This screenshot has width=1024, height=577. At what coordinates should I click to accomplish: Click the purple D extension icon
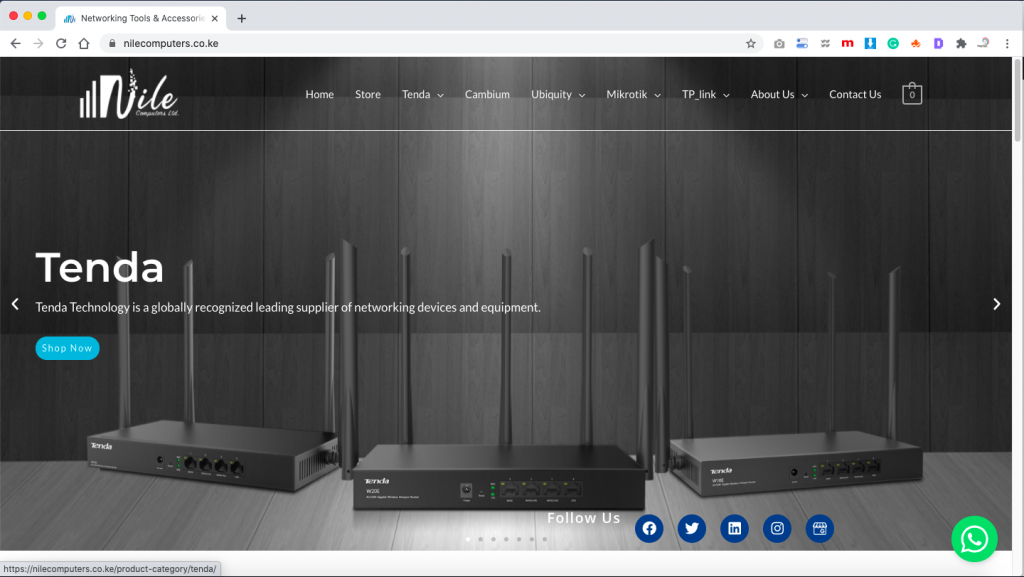coord(938,44)
